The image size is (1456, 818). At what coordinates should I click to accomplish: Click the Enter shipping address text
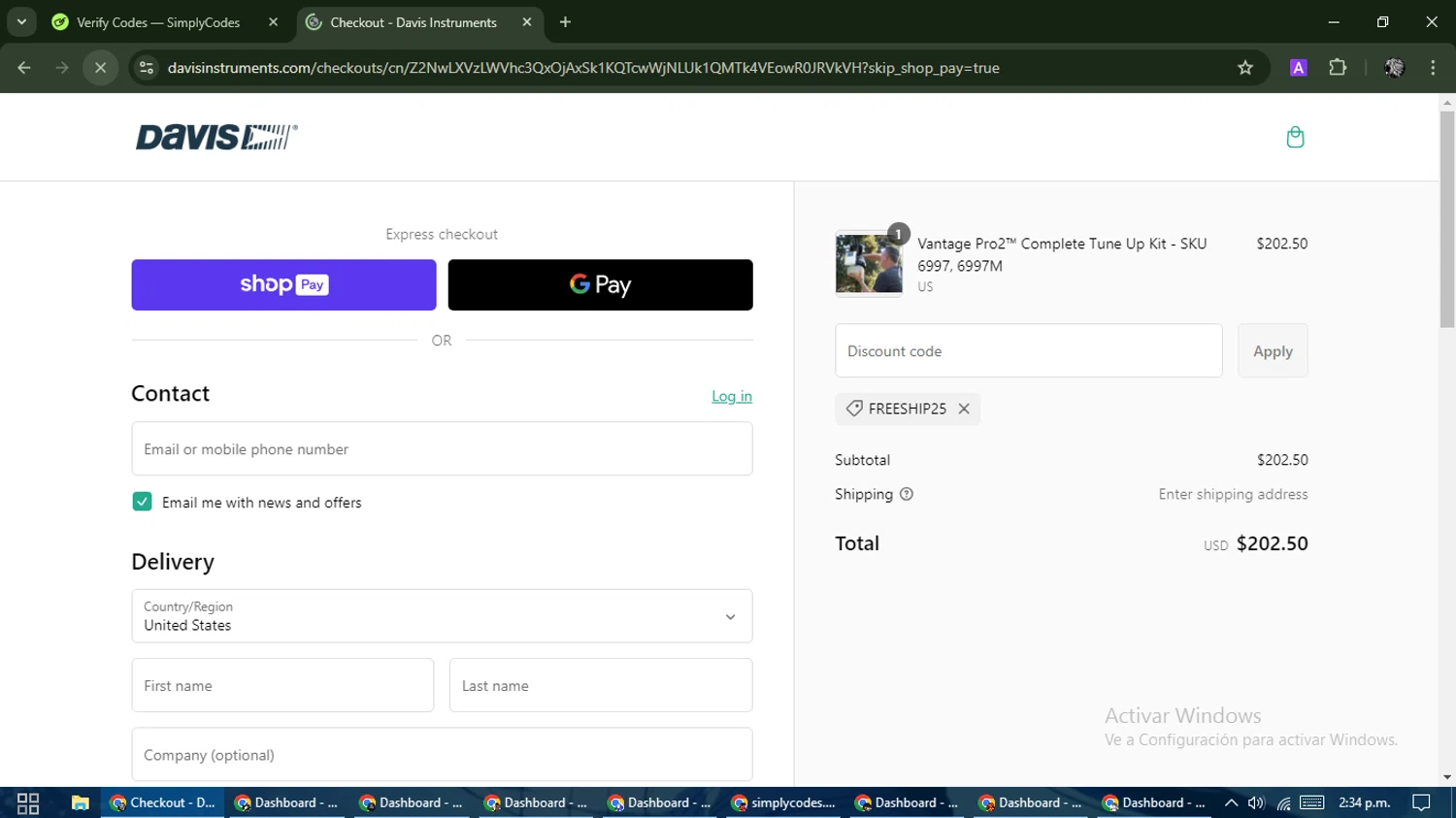point(1233,494)
